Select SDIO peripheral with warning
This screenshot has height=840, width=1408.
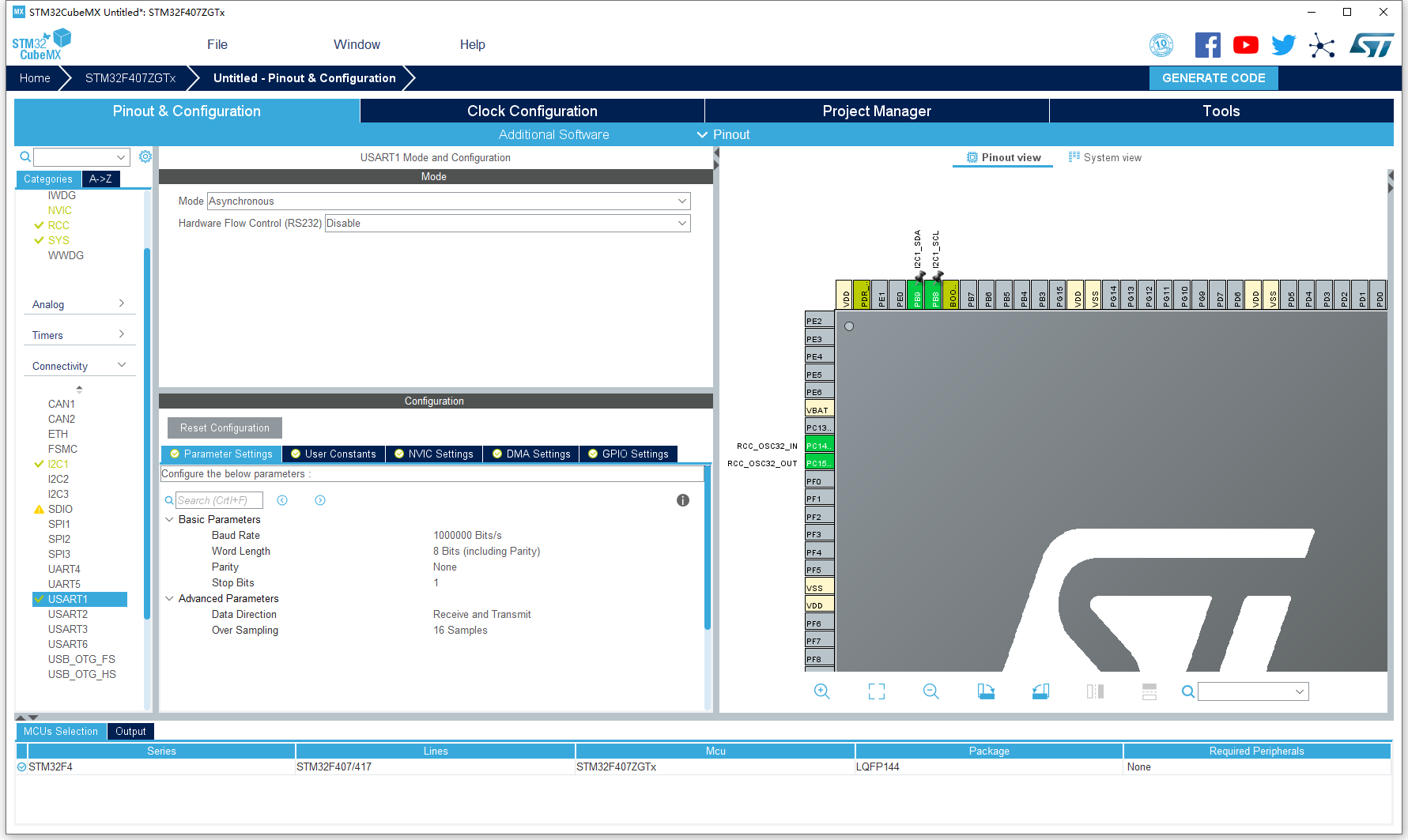click(x=60, y=509)
